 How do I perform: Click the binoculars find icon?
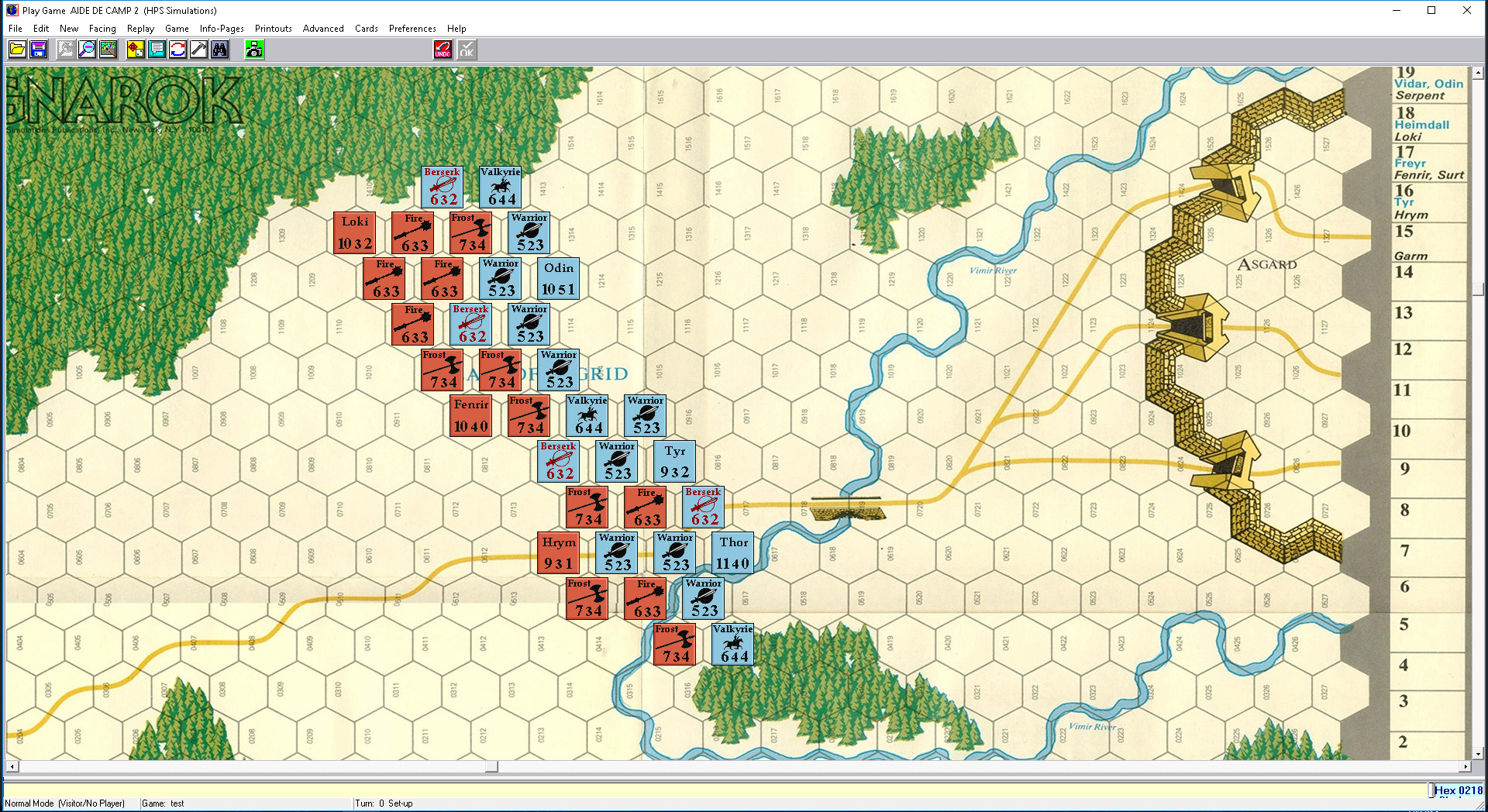tap(220, 50)
